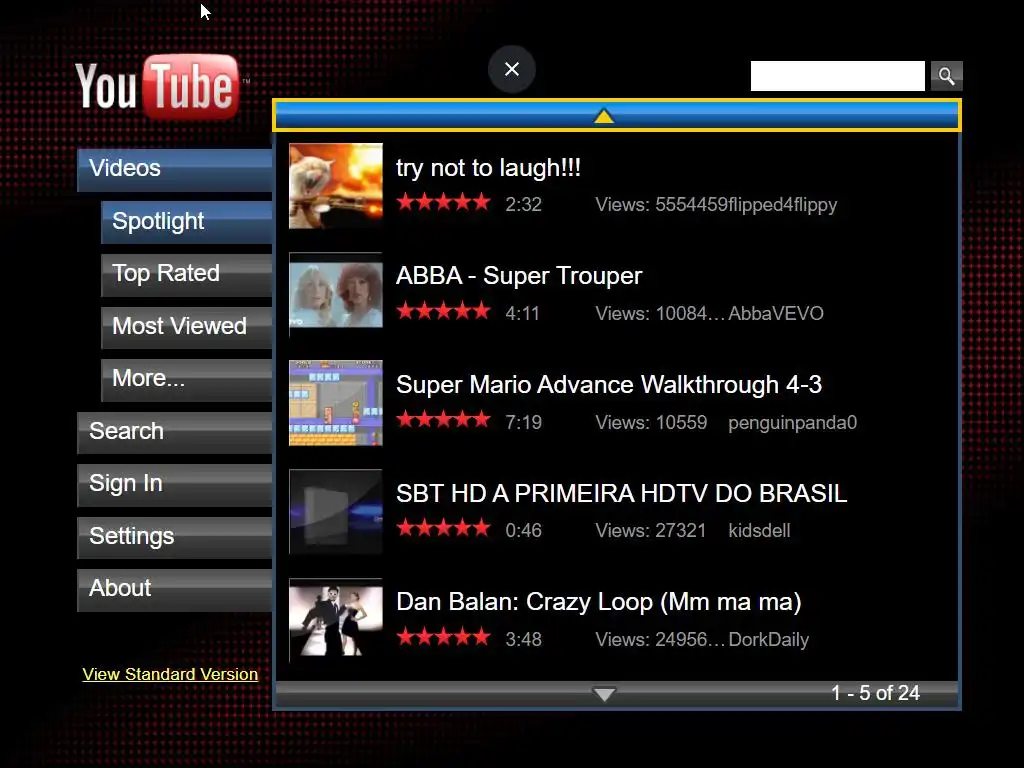Focus the search input field
Viewport: 1024px width, 768px height.
(x=837, y=76)
